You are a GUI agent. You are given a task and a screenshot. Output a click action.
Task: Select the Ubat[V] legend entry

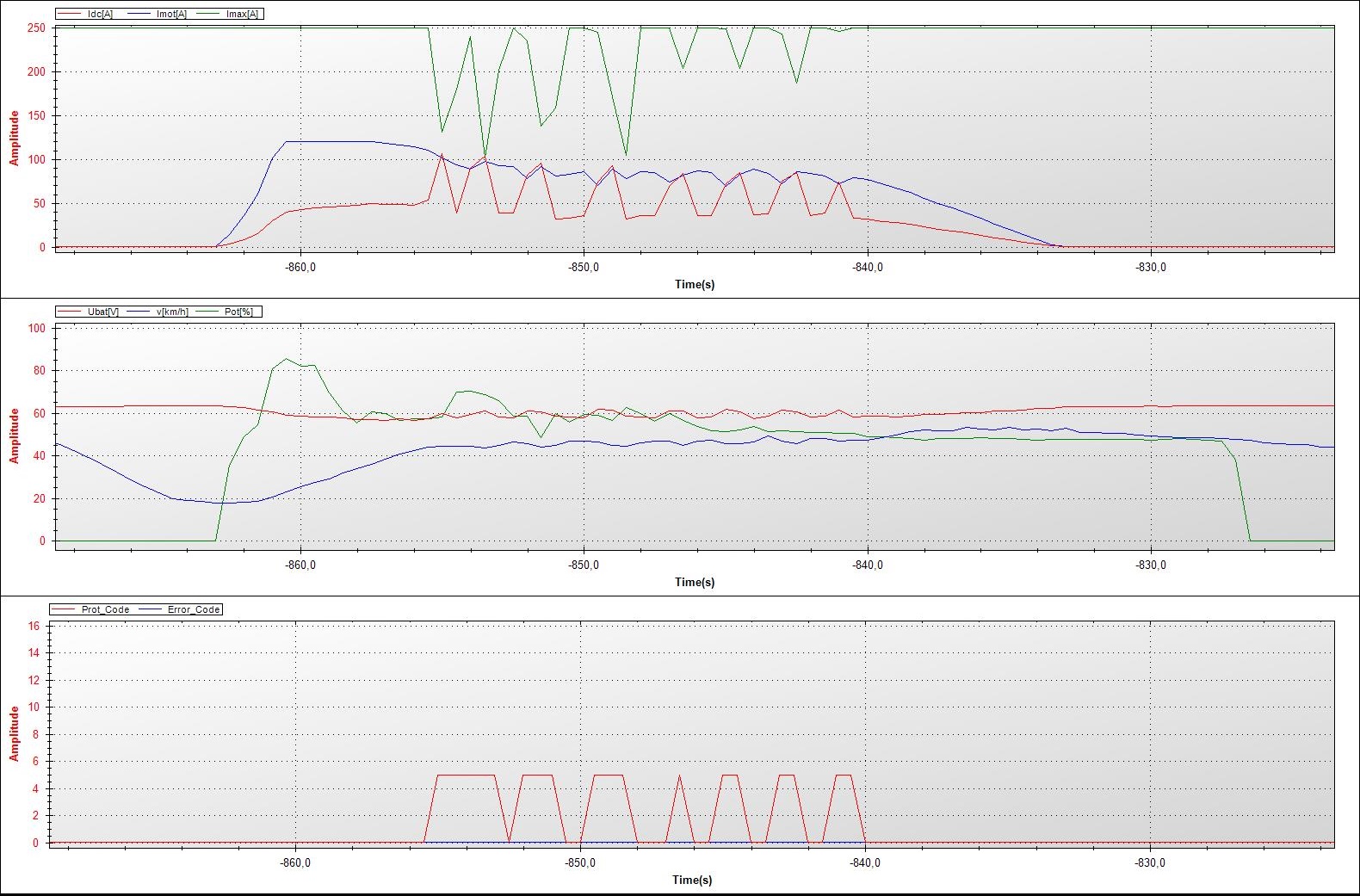[x=102, y=312]
